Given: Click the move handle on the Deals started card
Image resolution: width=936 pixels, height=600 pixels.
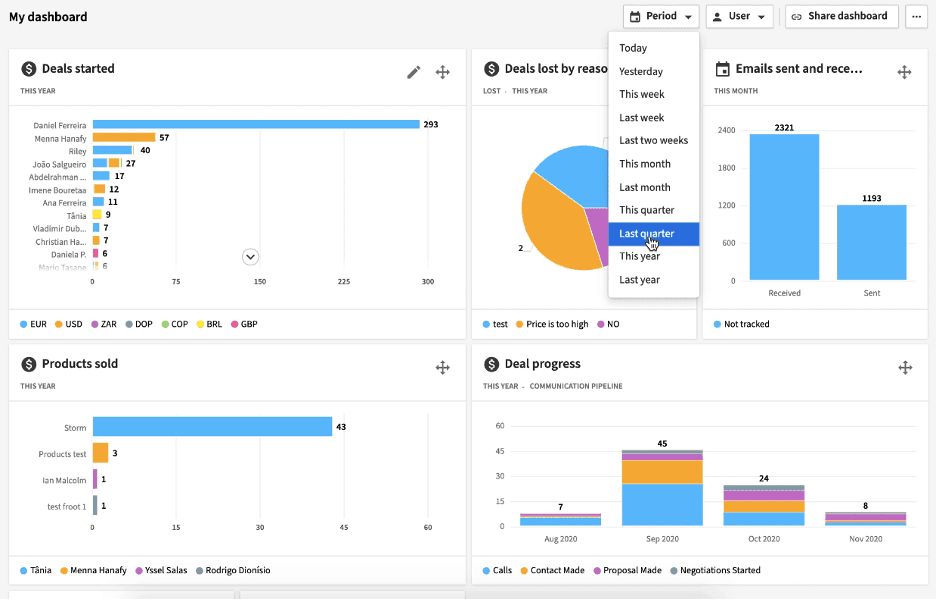Looking at the screenshot, I should pyautogui.click(x=442, y=72).
